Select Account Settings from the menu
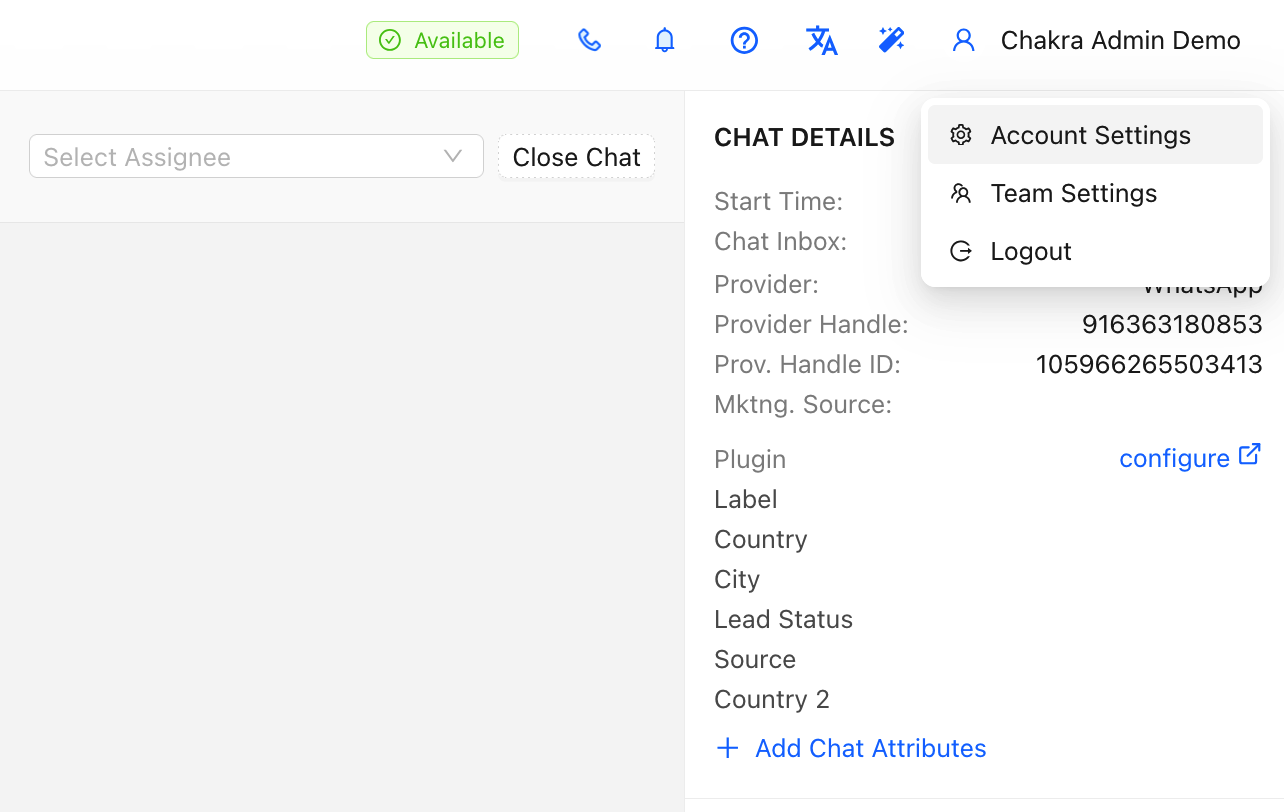The height and width of the screenshot is (812, 1284). 1090,135
